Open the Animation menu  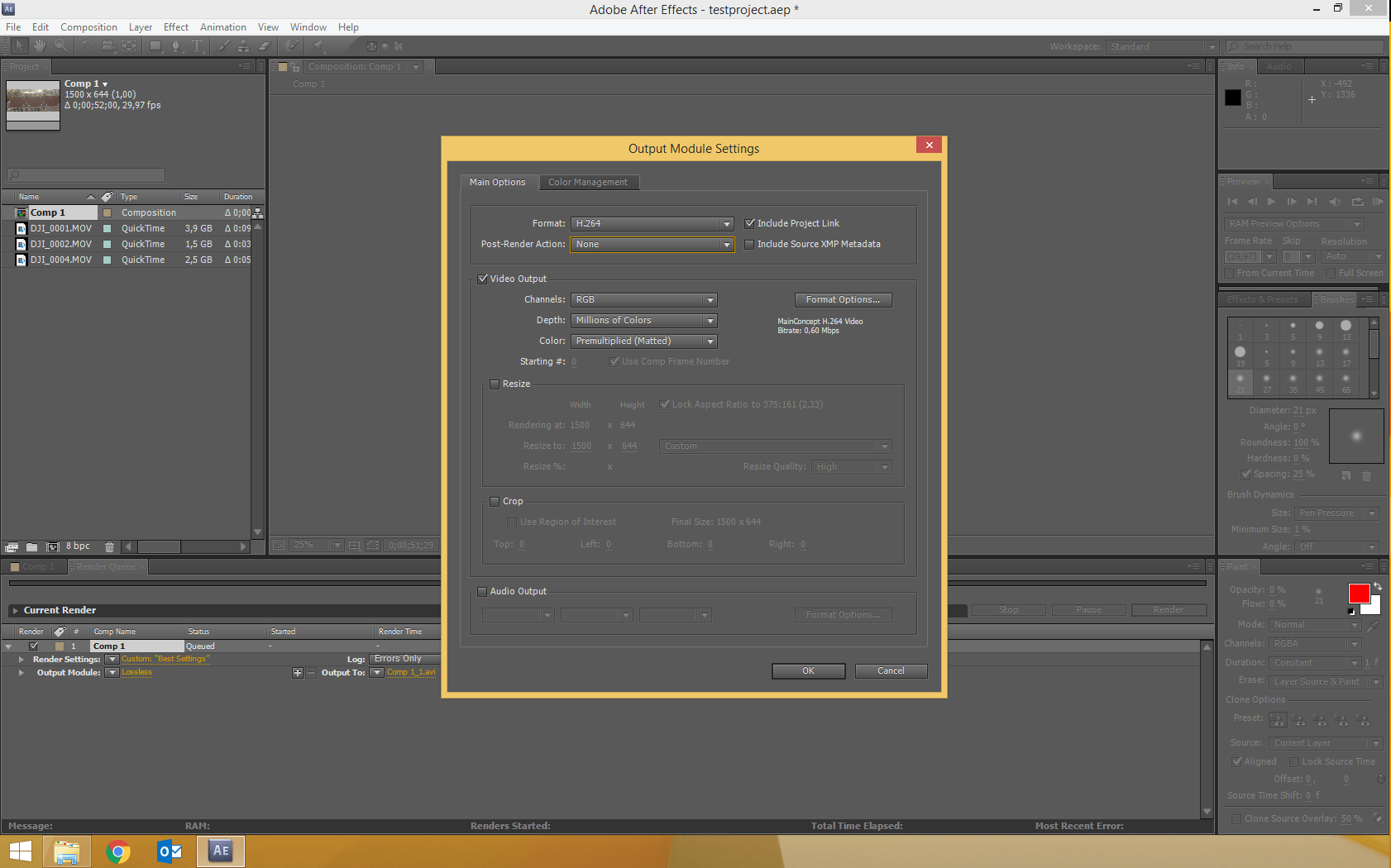[223, 27]
